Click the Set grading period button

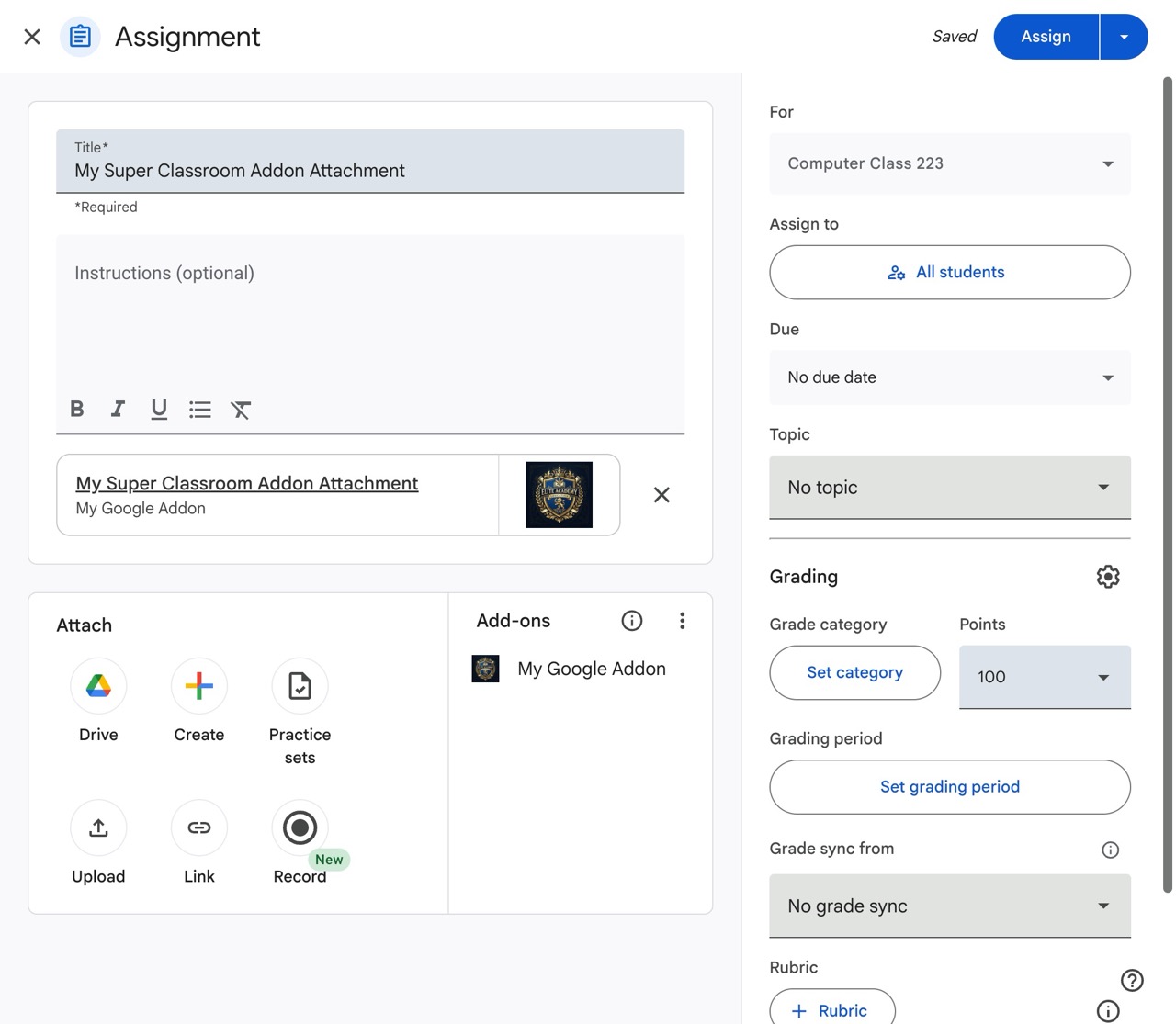[949, 787]
